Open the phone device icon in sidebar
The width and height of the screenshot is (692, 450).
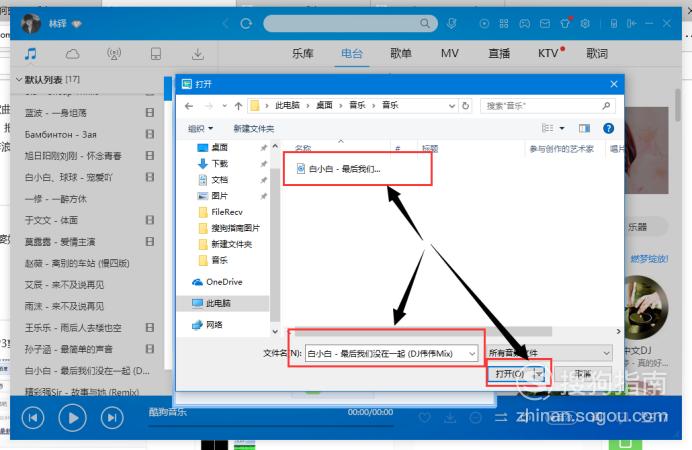point(156,54)
